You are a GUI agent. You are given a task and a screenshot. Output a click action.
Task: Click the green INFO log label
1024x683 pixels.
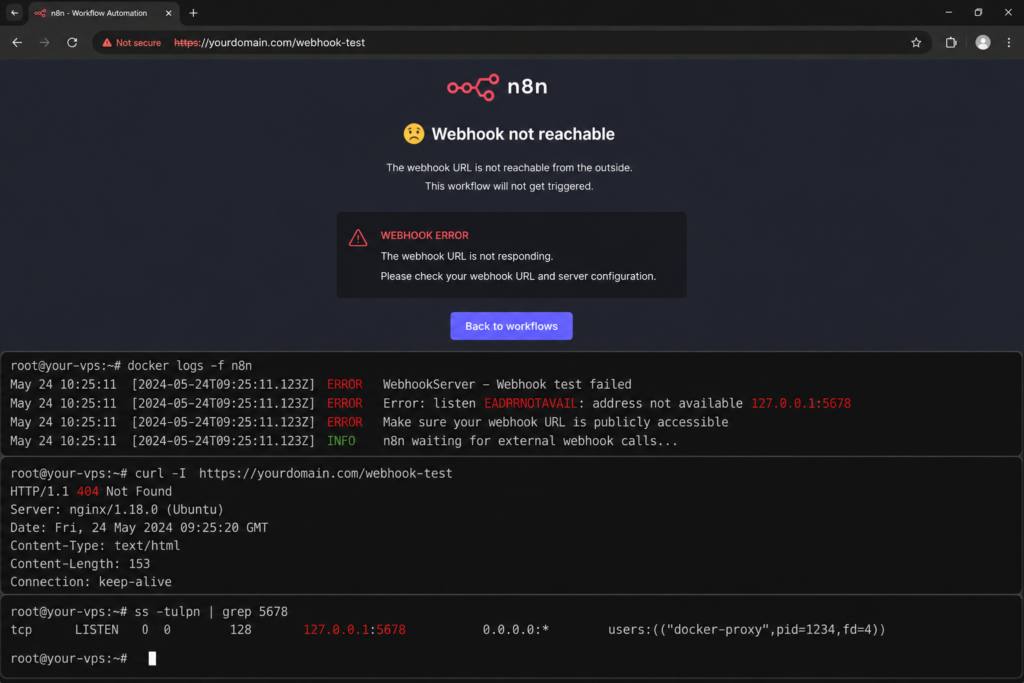[341, 441]
